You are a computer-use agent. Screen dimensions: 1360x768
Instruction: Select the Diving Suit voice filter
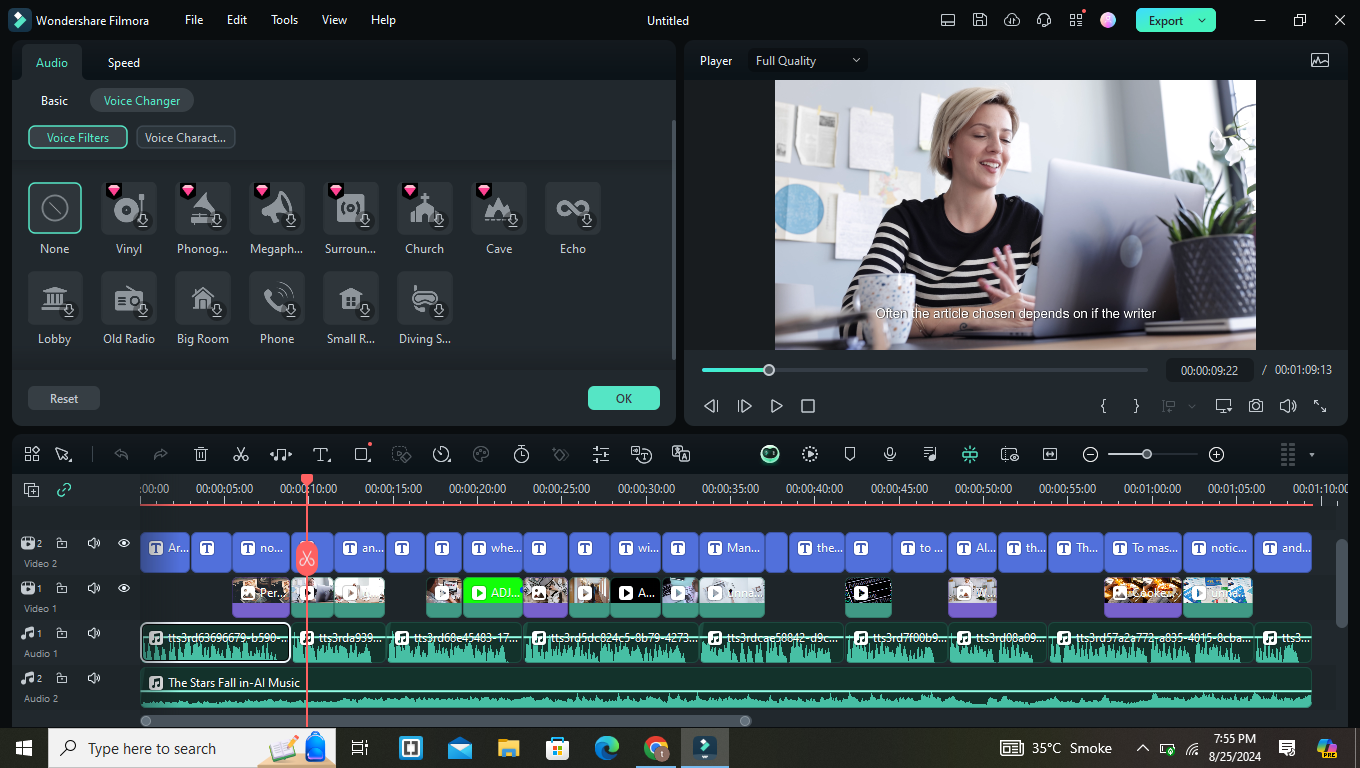(425, 299)
